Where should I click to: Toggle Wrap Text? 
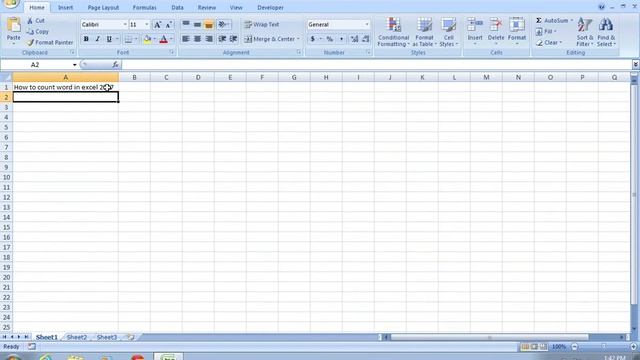coord(262,24)
